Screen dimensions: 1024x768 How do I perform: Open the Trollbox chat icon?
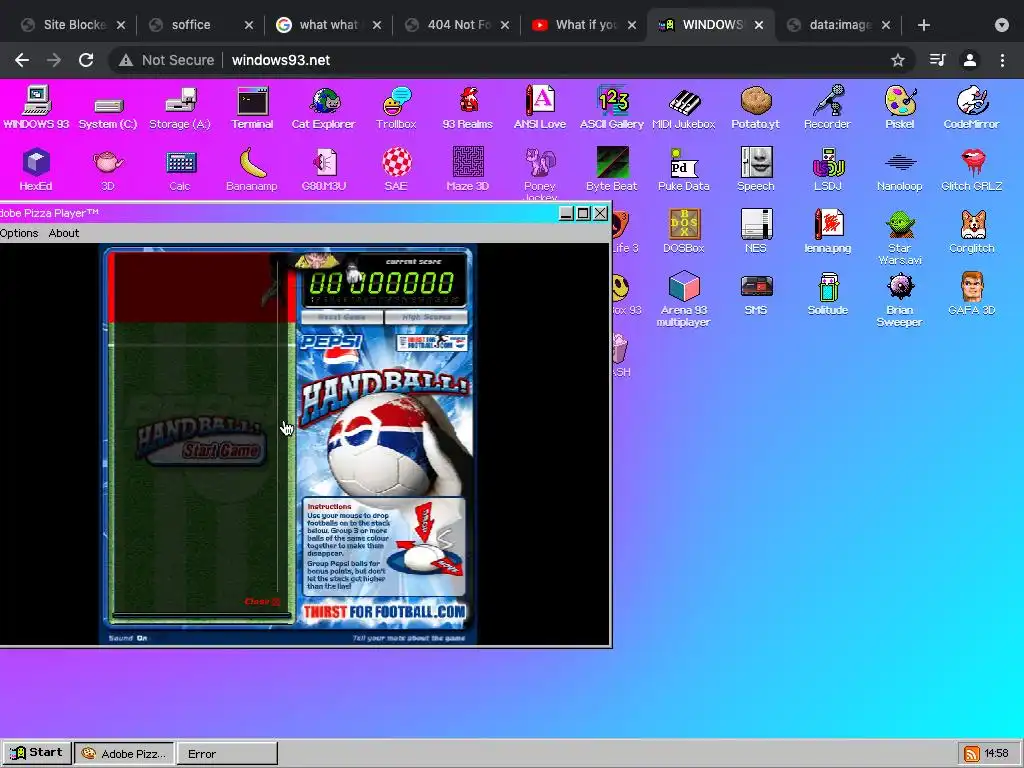[396, 108]
